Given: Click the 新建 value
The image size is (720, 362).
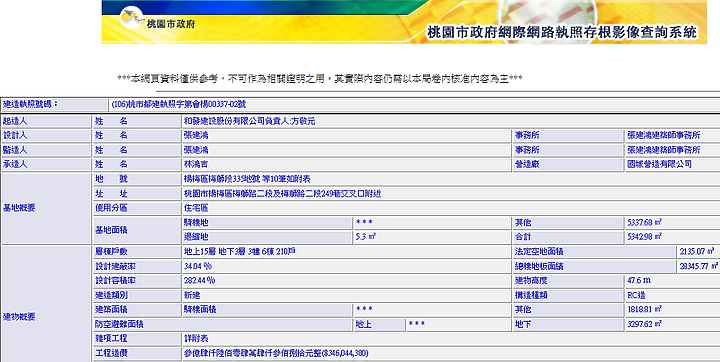Looking at the screenshot, I should (x=192, y=295).
